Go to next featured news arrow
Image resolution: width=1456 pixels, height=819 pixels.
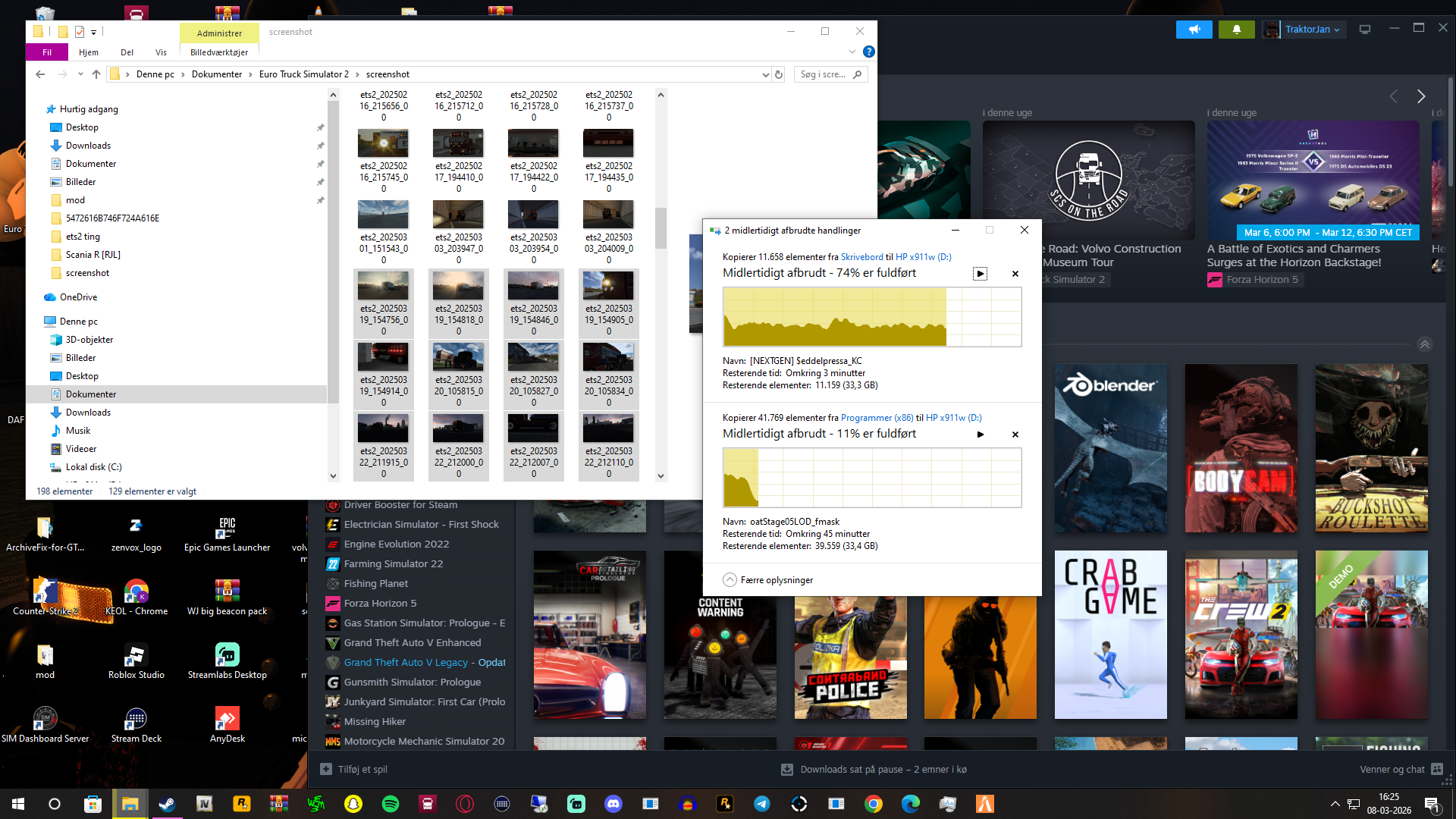[x=1421, y=96]
